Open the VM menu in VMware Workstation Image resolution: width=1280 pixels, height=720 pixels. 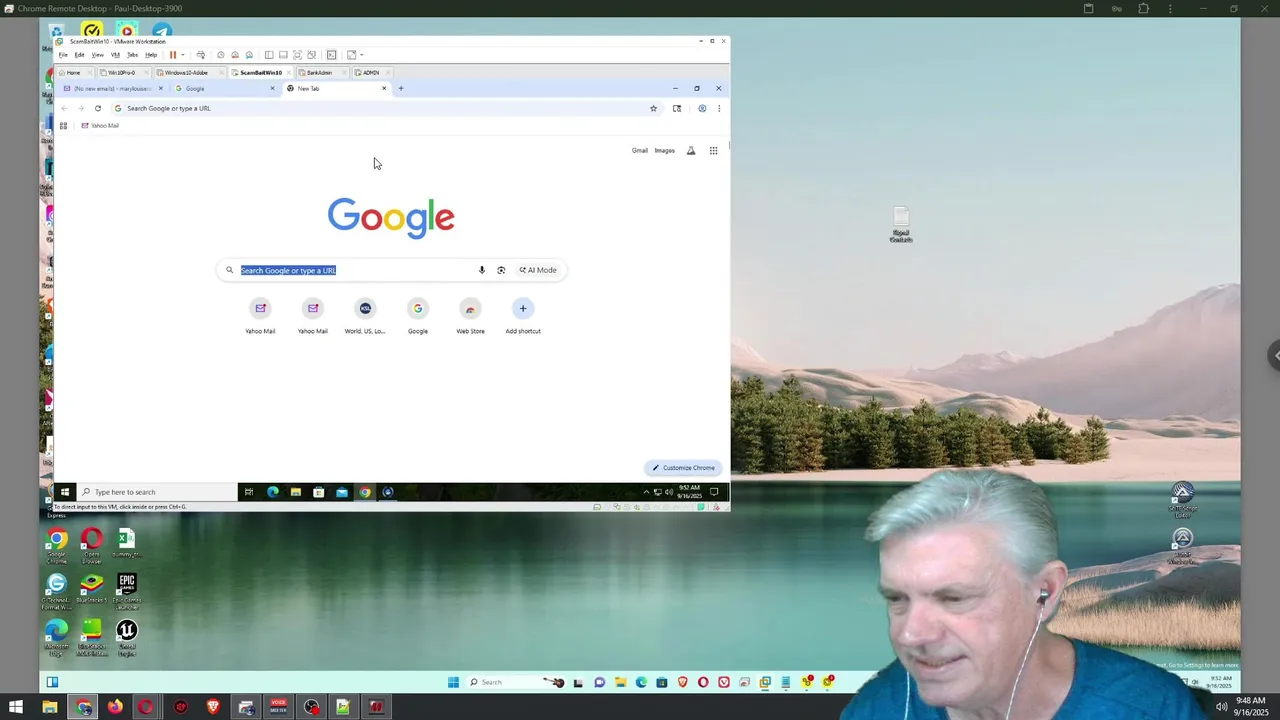pyautogui.click(x=115, y=55)
